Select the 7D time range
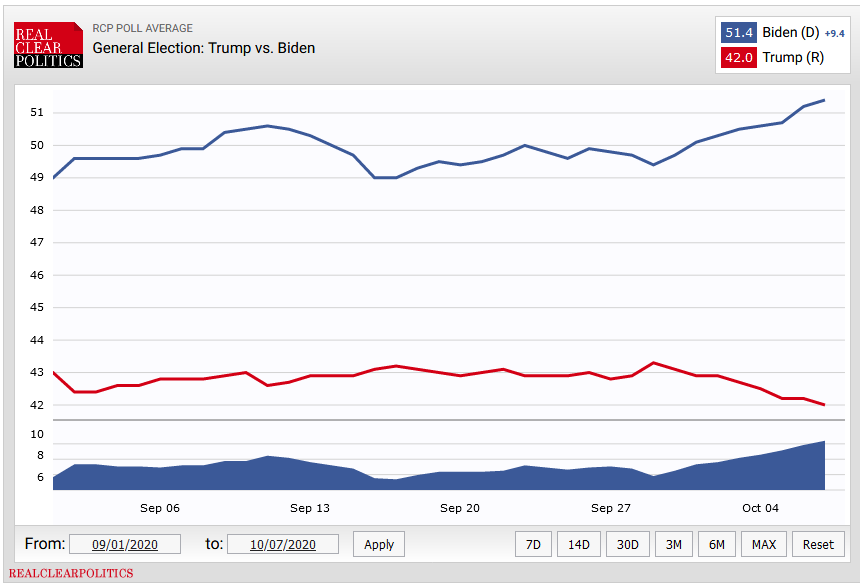Screen dimensions: 860x585 [533, 544]
